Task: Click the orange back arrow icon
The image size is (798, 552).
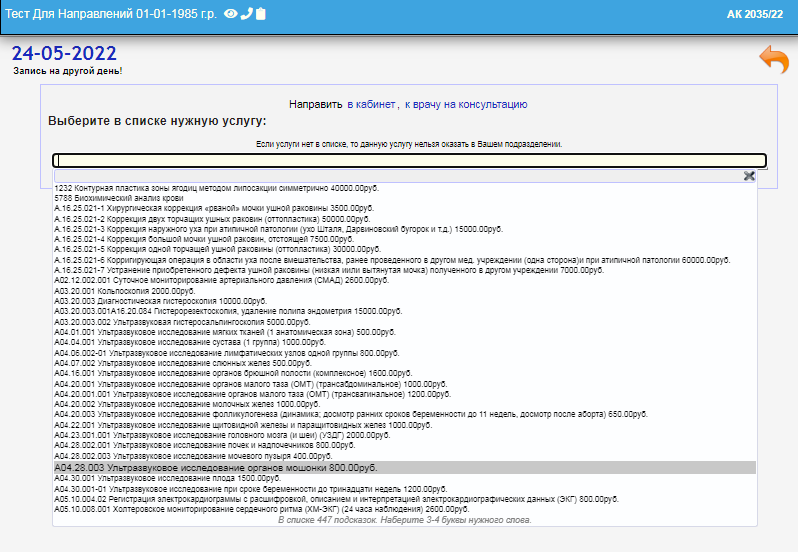Action: (773, 60)
